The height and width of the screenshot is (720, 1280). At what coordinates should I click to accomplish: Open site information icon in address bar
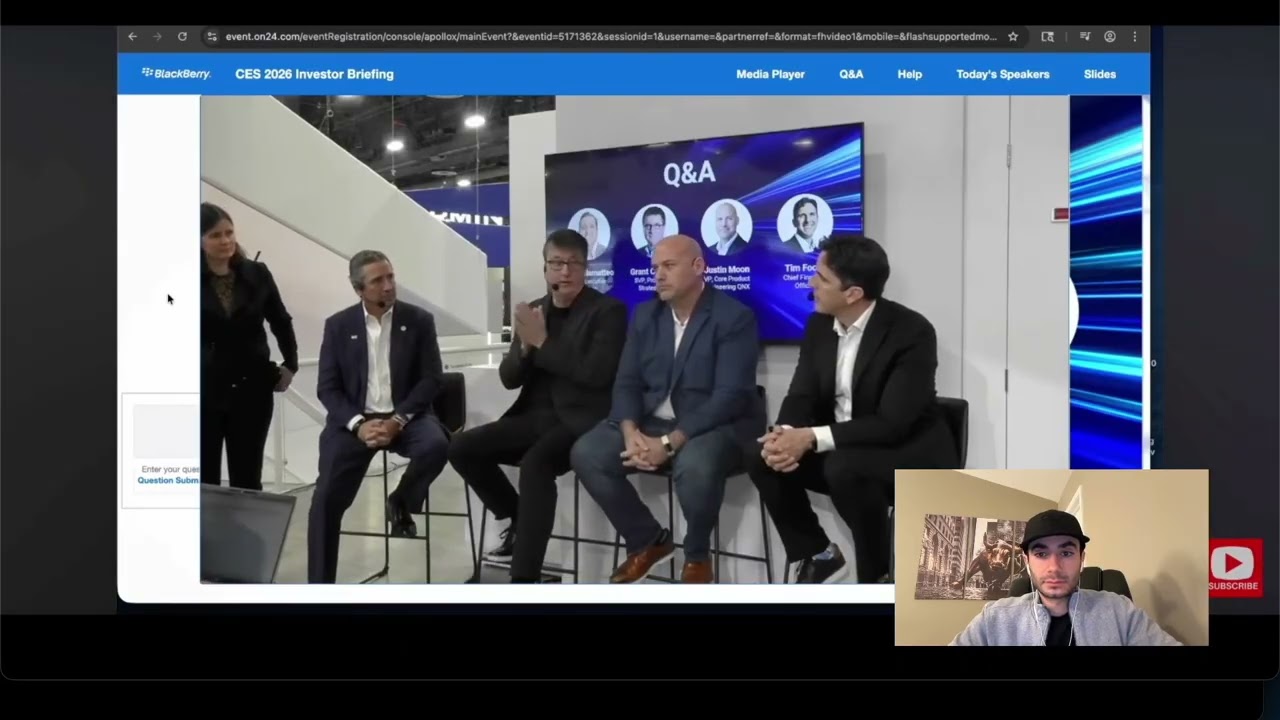(x=211, y=36)
